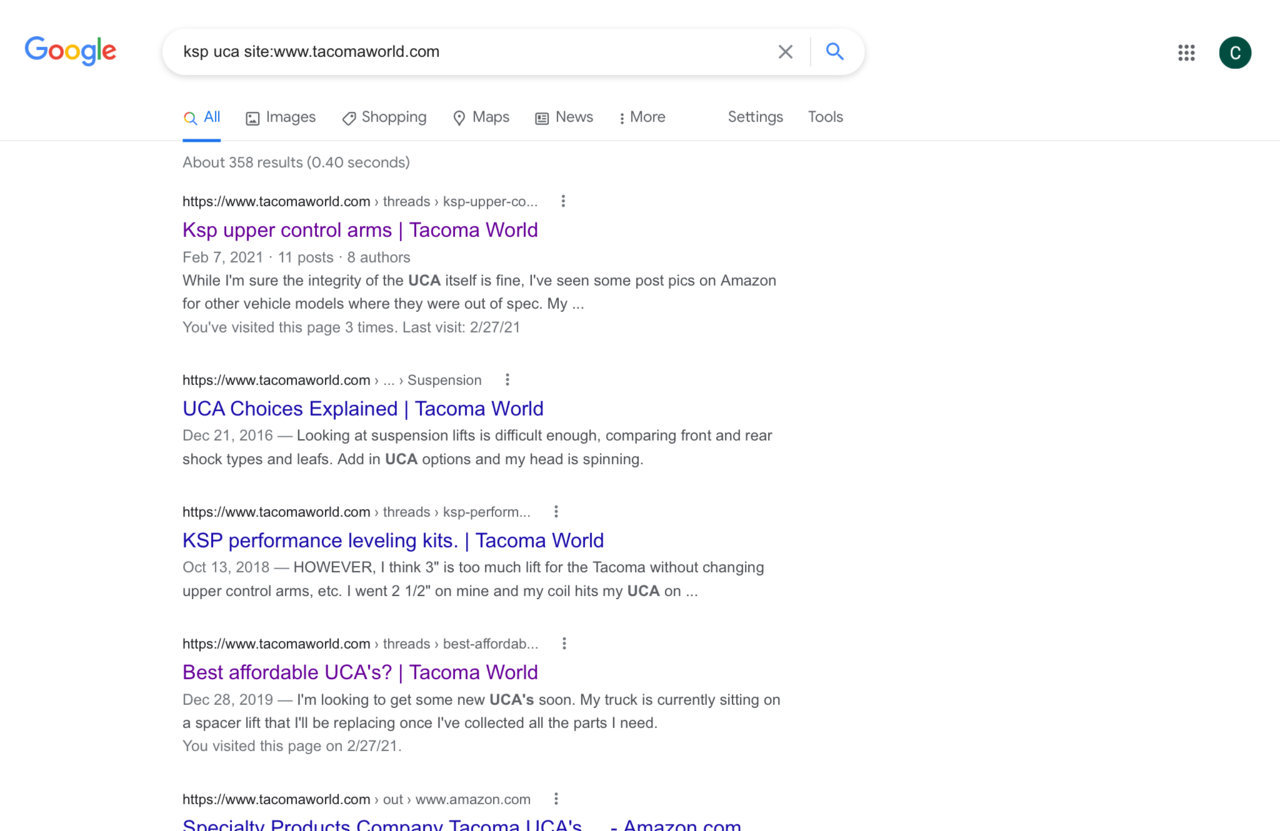The image size is (1280, 831).
Task: Select the All results tab
Action: (201, 117)
